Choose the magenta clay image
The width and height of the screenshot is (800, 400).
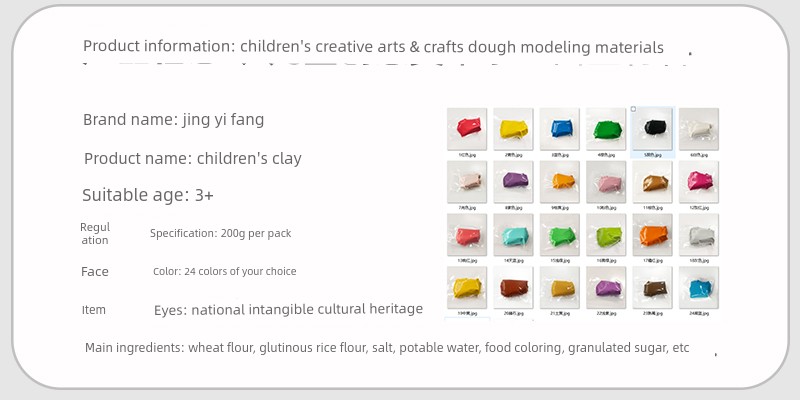coord(699,182)
